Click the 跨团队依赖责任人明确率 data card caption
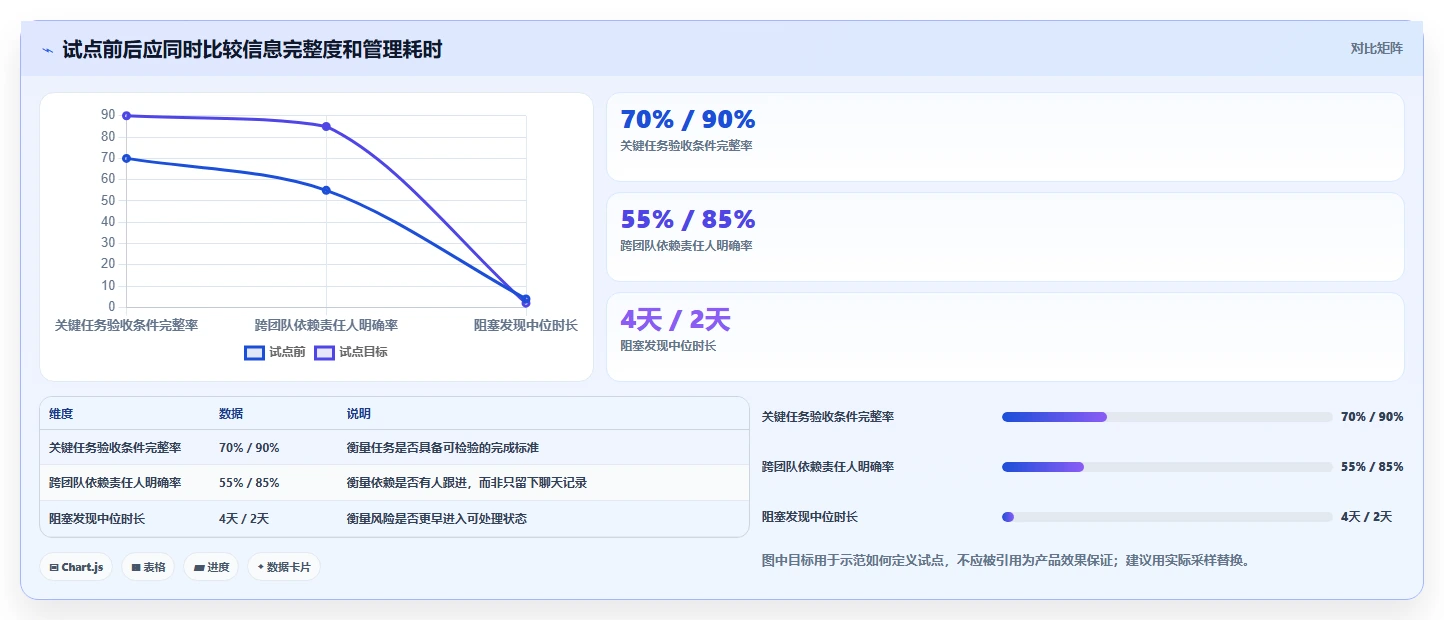The image size is (1444, 620). tap(687, 246)
